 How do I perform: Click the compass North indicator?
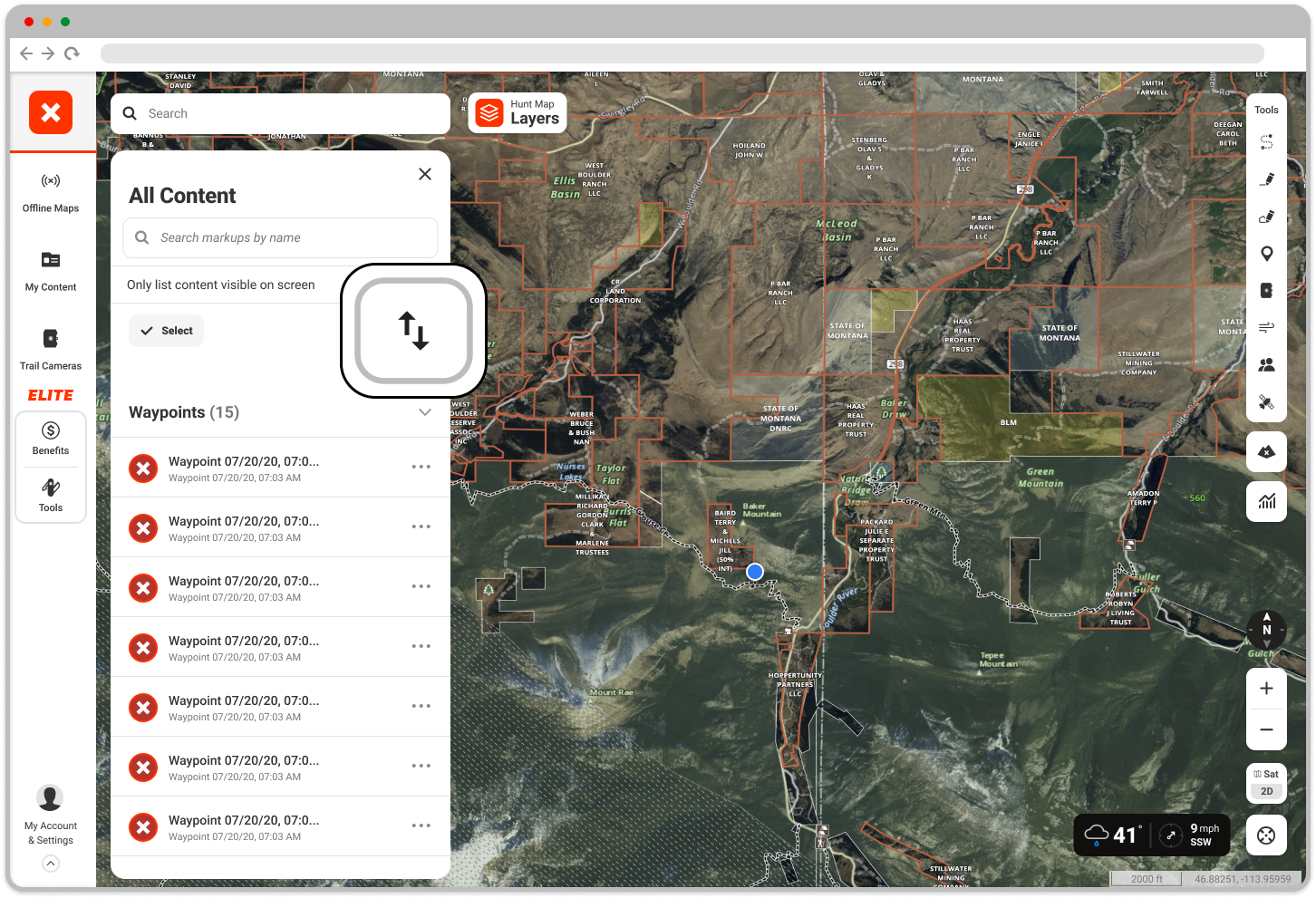click(x=1267, y=629)
